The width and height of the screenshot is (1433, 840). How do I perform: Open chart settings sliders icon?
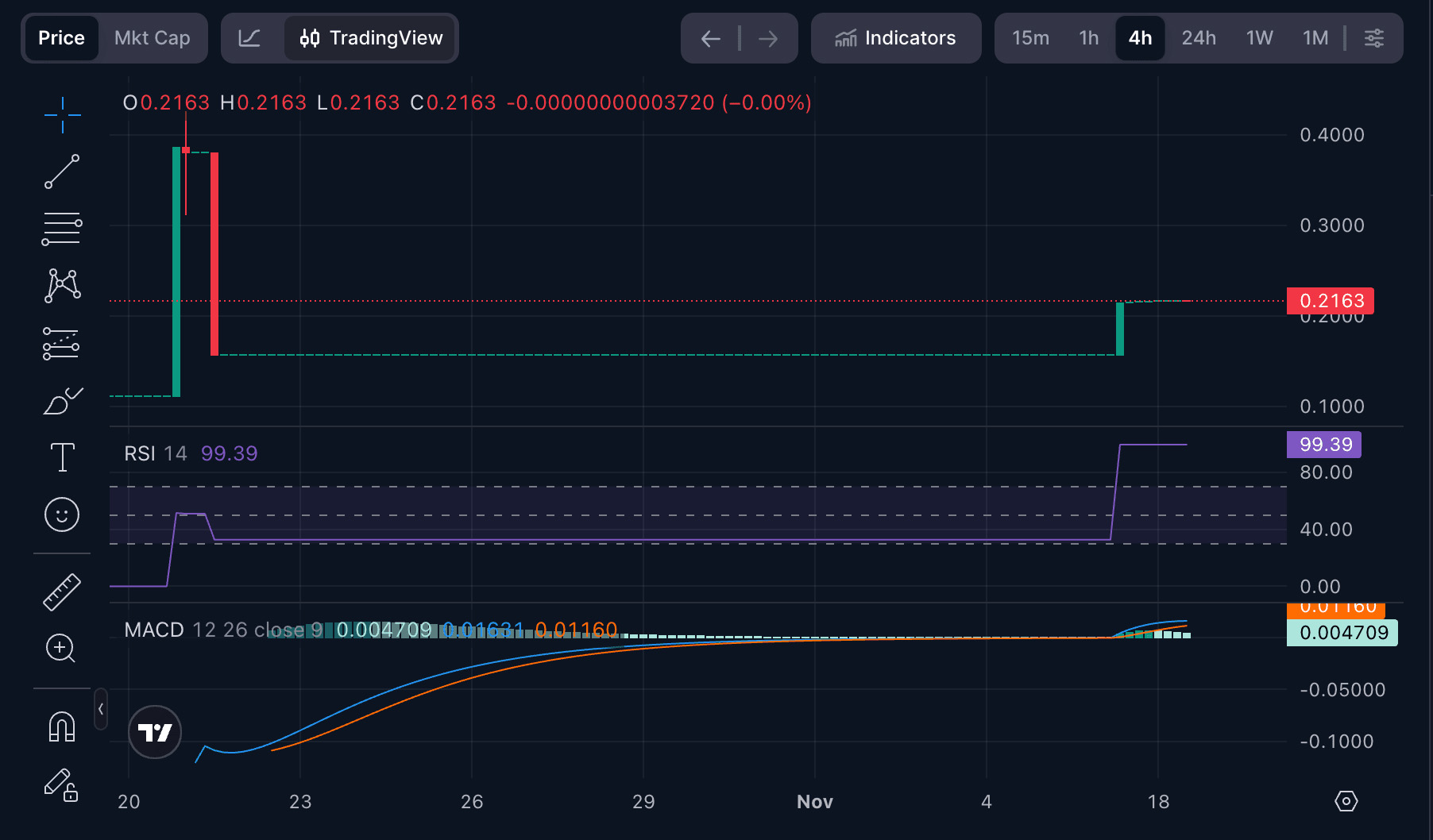pyautogui.click(x=1373, y=38)
